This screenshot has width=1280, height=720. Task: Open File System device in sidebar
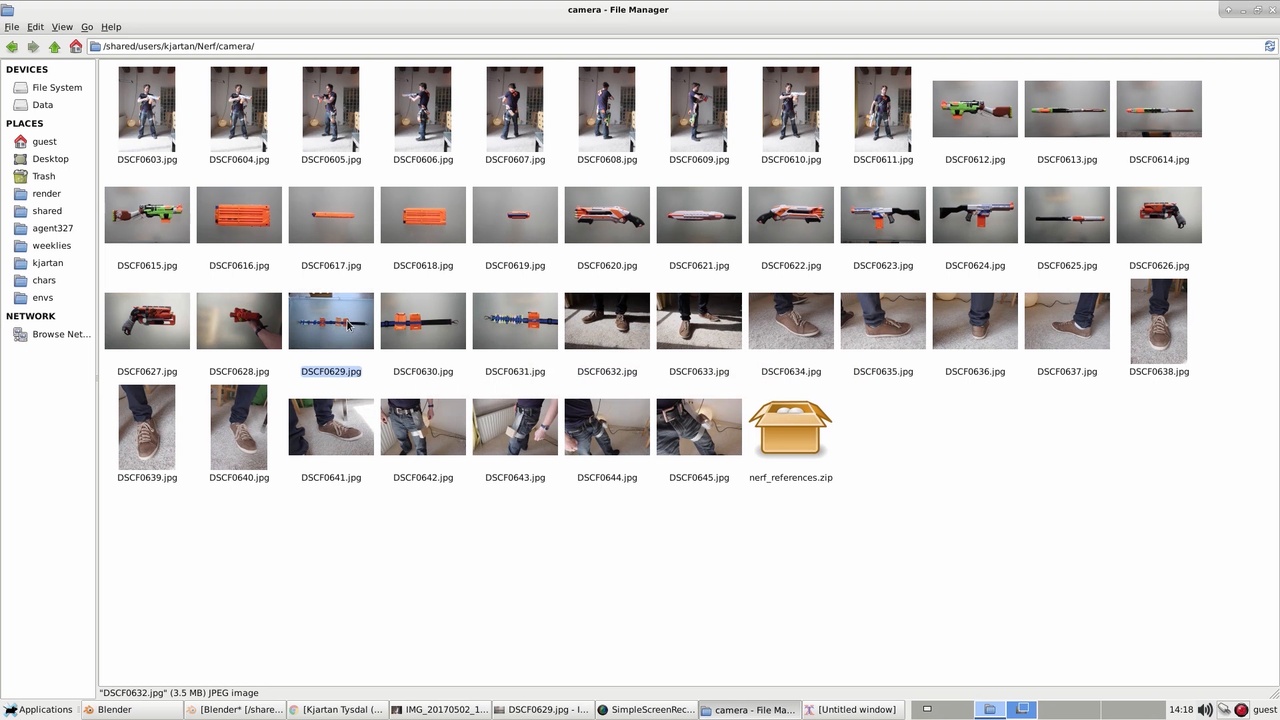point(48,87)
